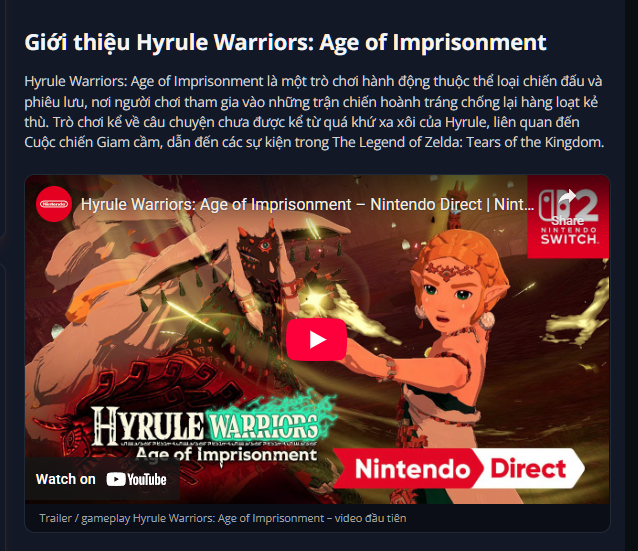The image size is (638, 551).
Task: Click the Share arrow icon on video
Action: pos(568,198)
